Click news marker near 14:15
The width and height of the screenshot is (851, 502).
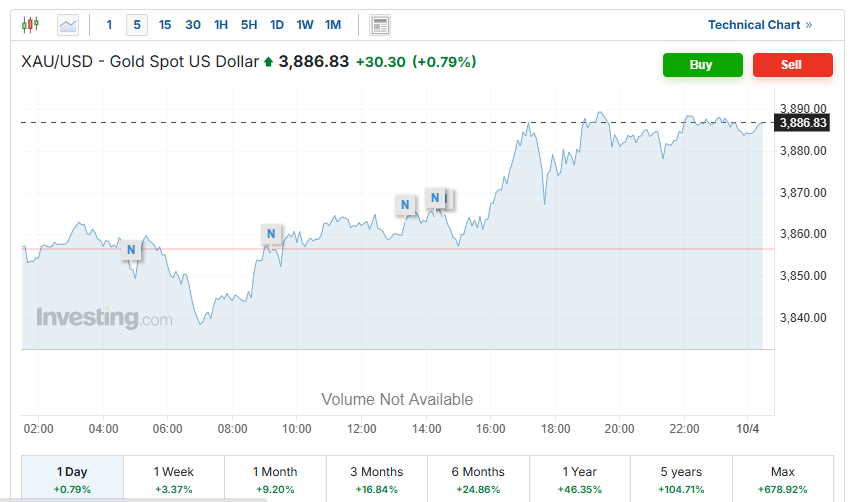435,198
